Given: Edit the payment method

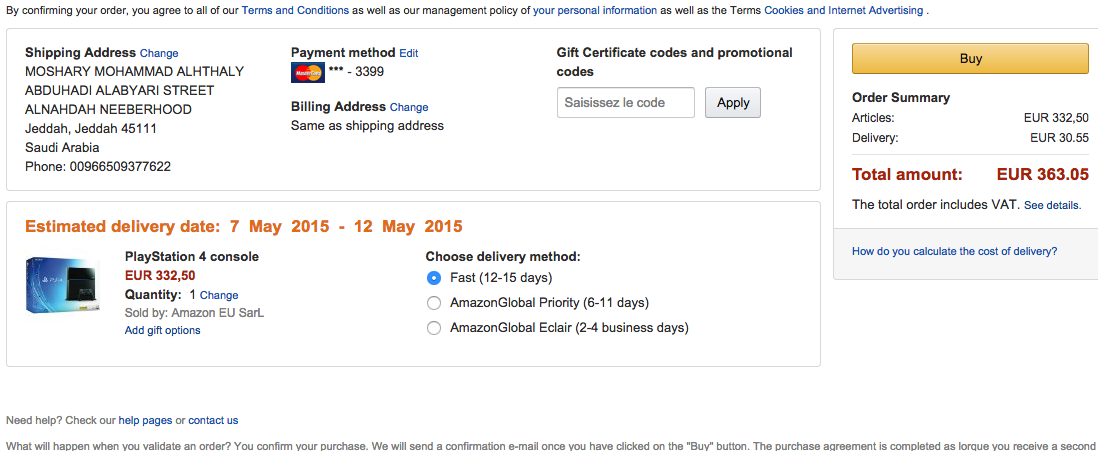Looking at the screenshot, I should point(408,53).
